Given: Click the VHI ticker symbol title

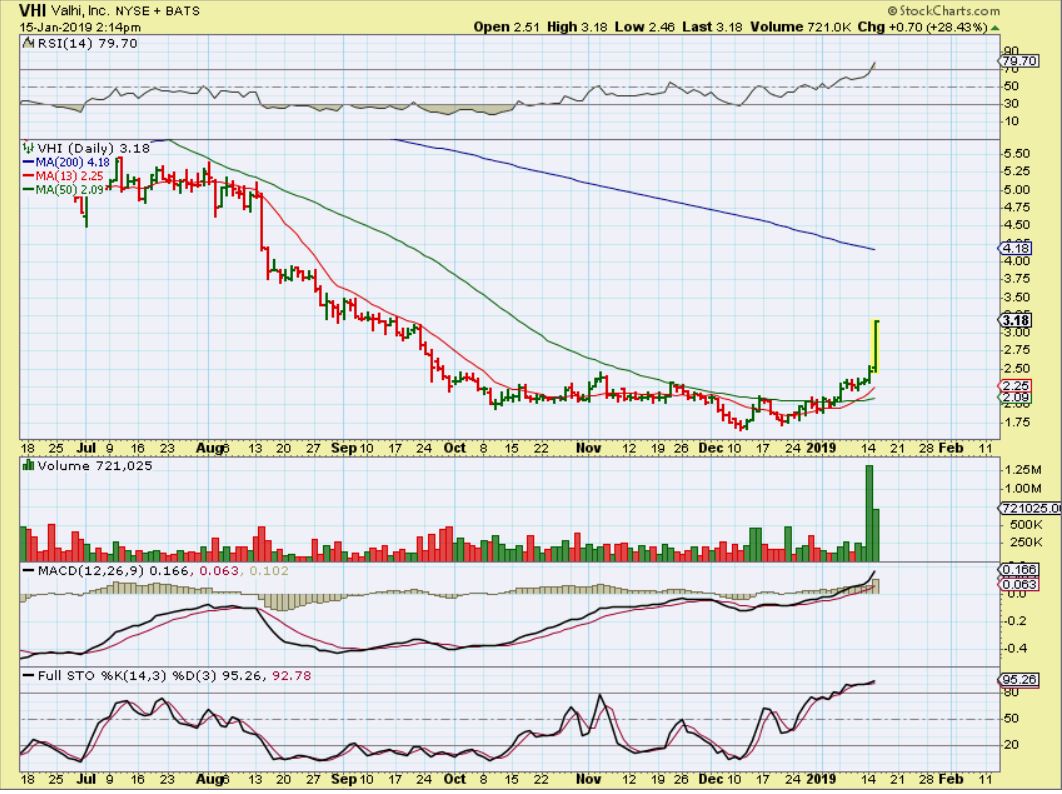Looking at the screenshot, I should tap(32, 11).
